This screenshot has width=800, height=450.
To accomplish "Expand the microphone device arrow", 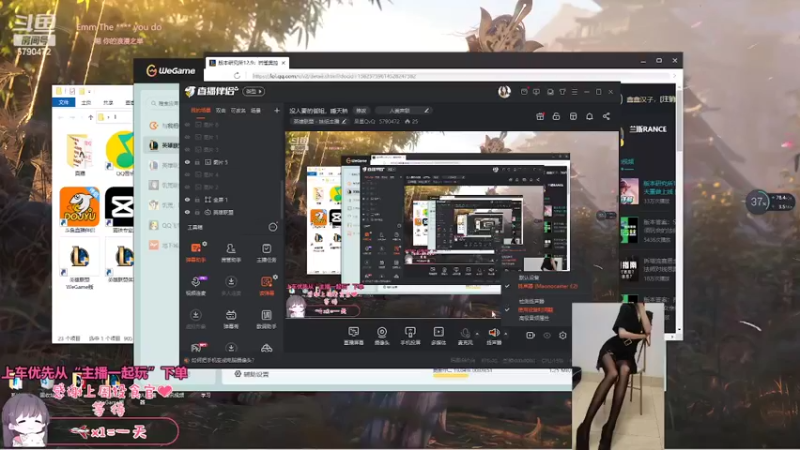I will pos(477,334).
